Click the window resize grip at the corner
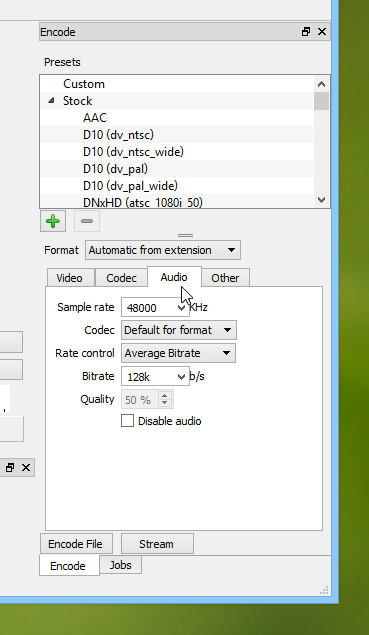Screen dimensions: 369x635 tap(324, 590)
